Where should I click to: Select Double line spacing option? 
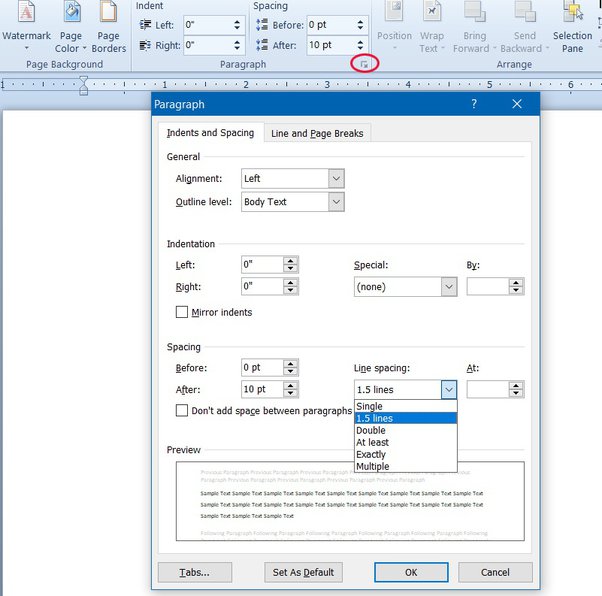[x=406, y=430]
